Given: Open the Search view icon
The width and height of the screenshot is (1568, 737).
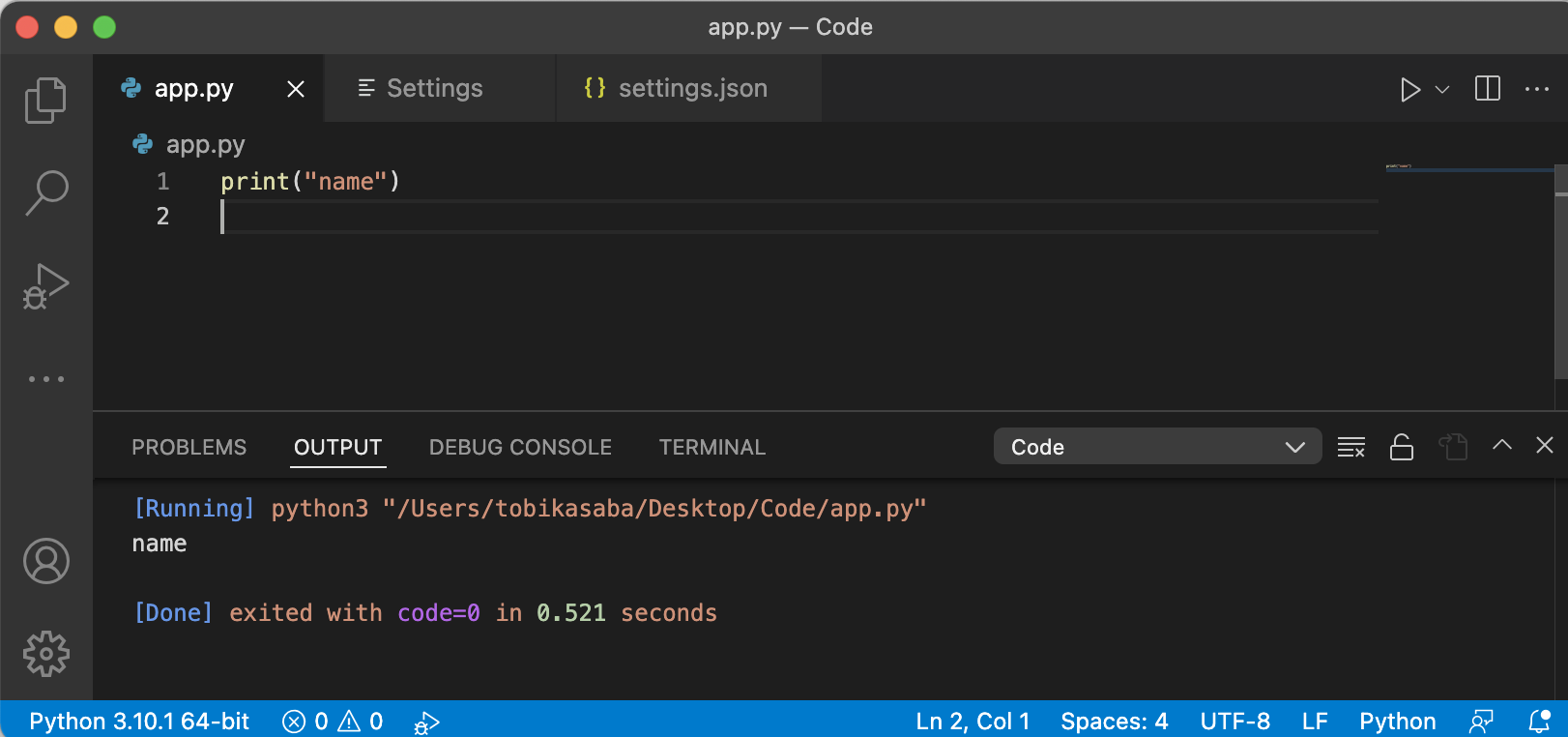Looking at the screenshot, I should click(x=45, y=192).
